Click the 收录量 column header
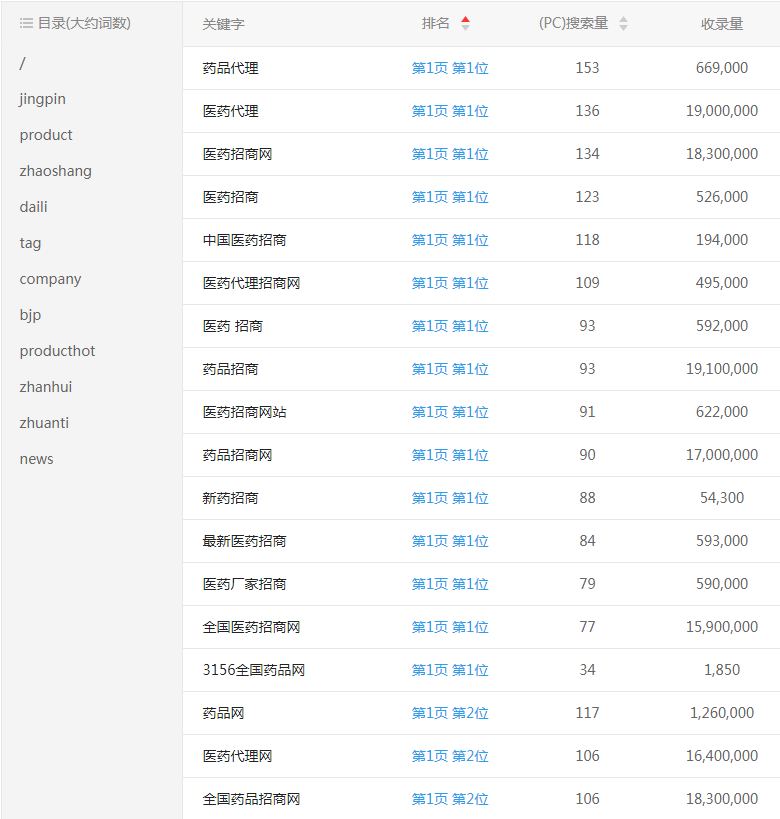Screen dimensions: 780x819 [x=721, y=24]
